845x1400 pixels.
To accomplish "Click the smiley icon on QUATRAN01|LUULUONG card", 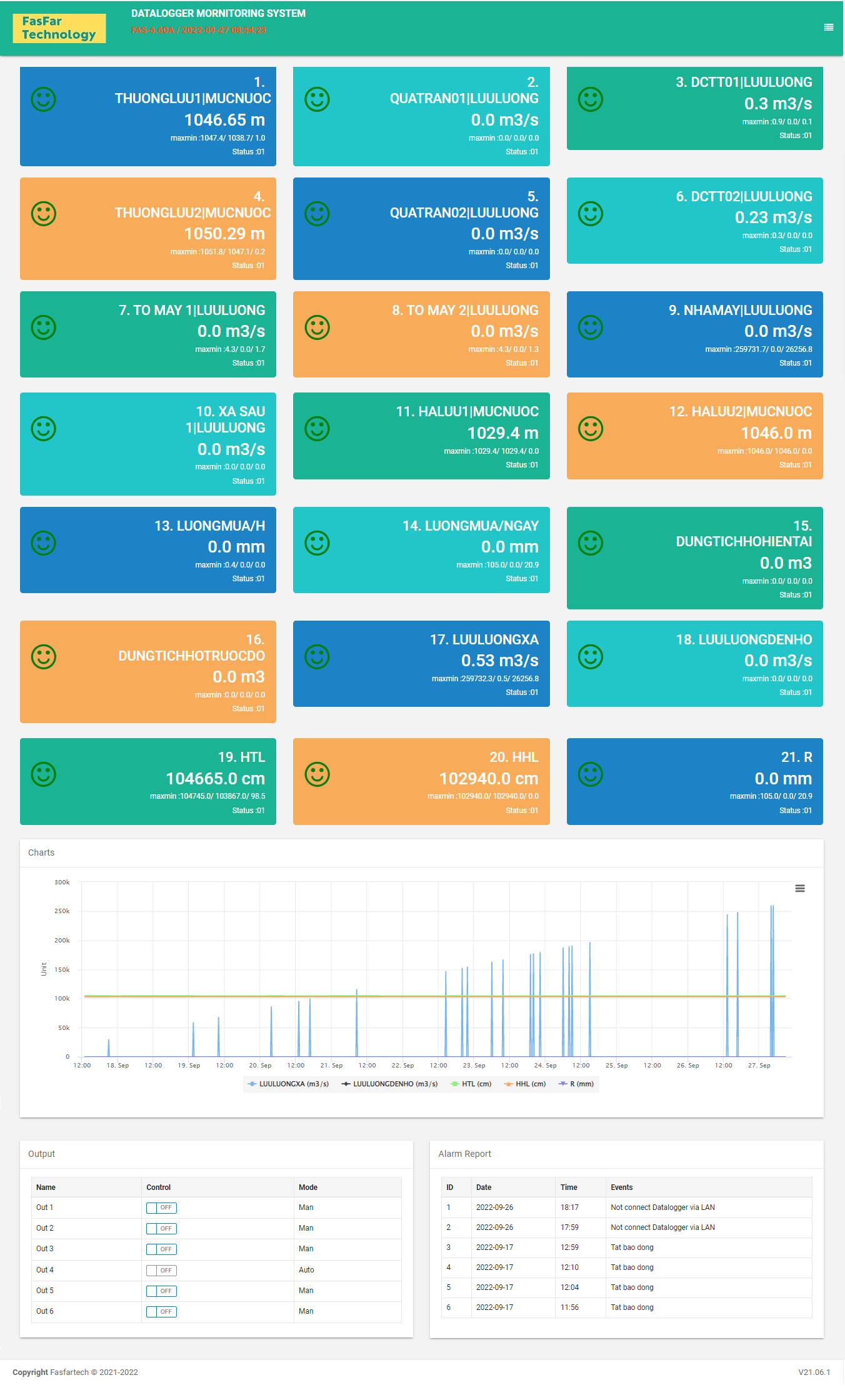I will [317, 99].
